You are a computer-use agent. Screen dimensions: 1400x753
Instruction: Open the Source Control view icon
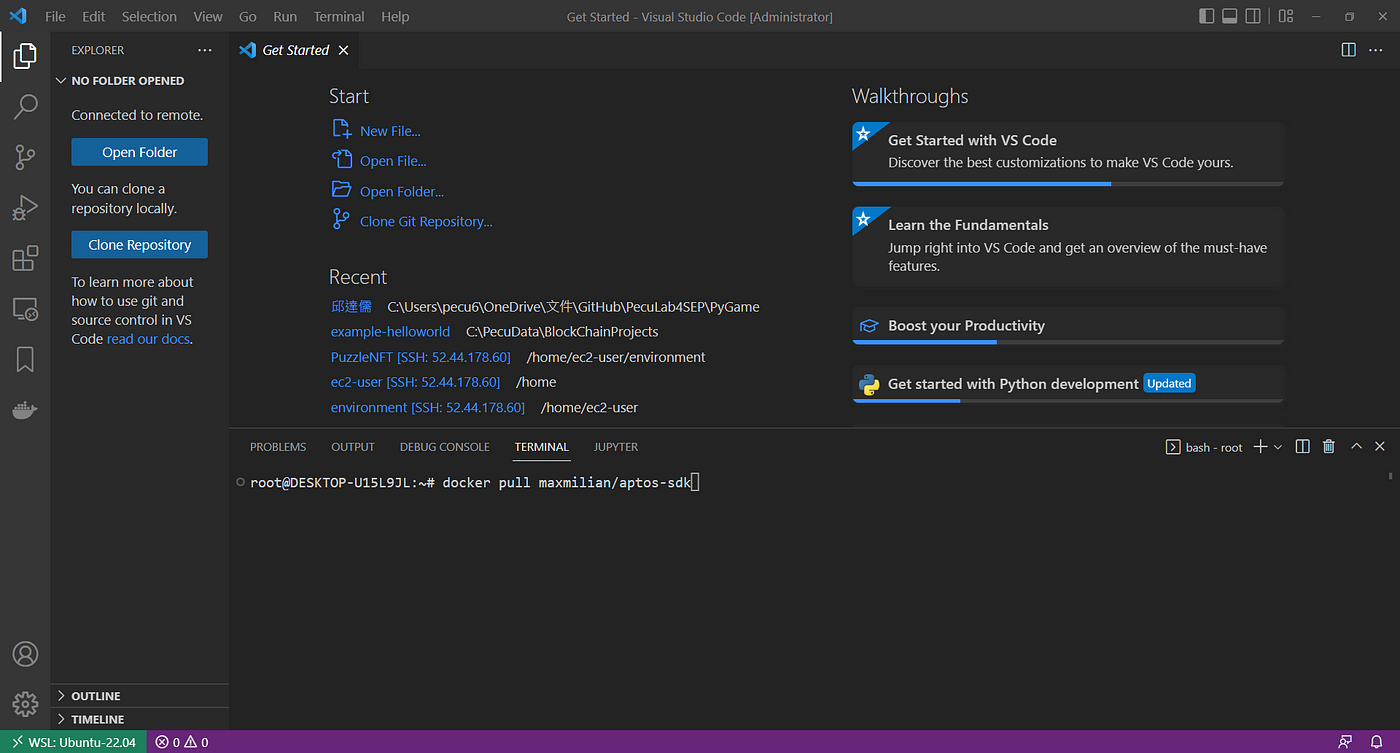pos(25,157)
